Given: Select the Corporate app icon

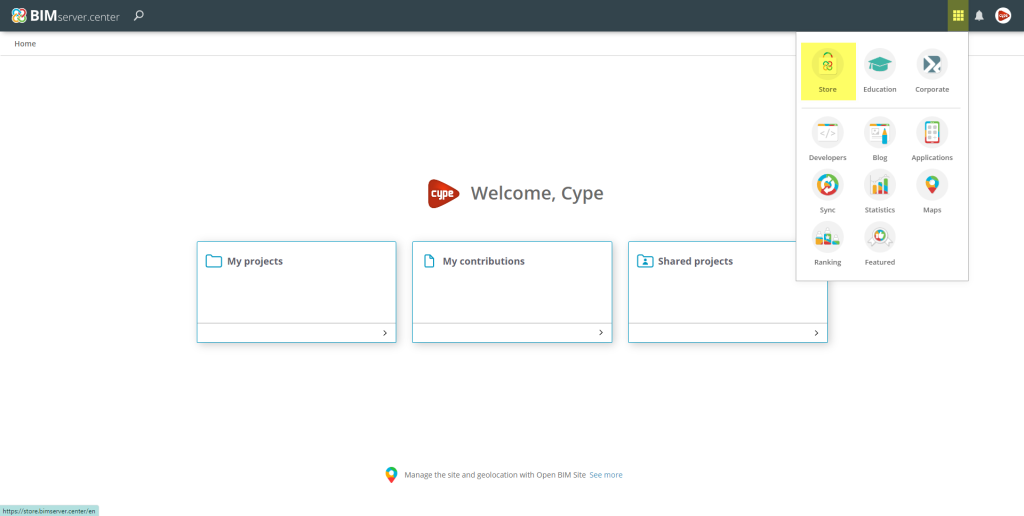Looking at the screenshot, I should coord(931,65).
